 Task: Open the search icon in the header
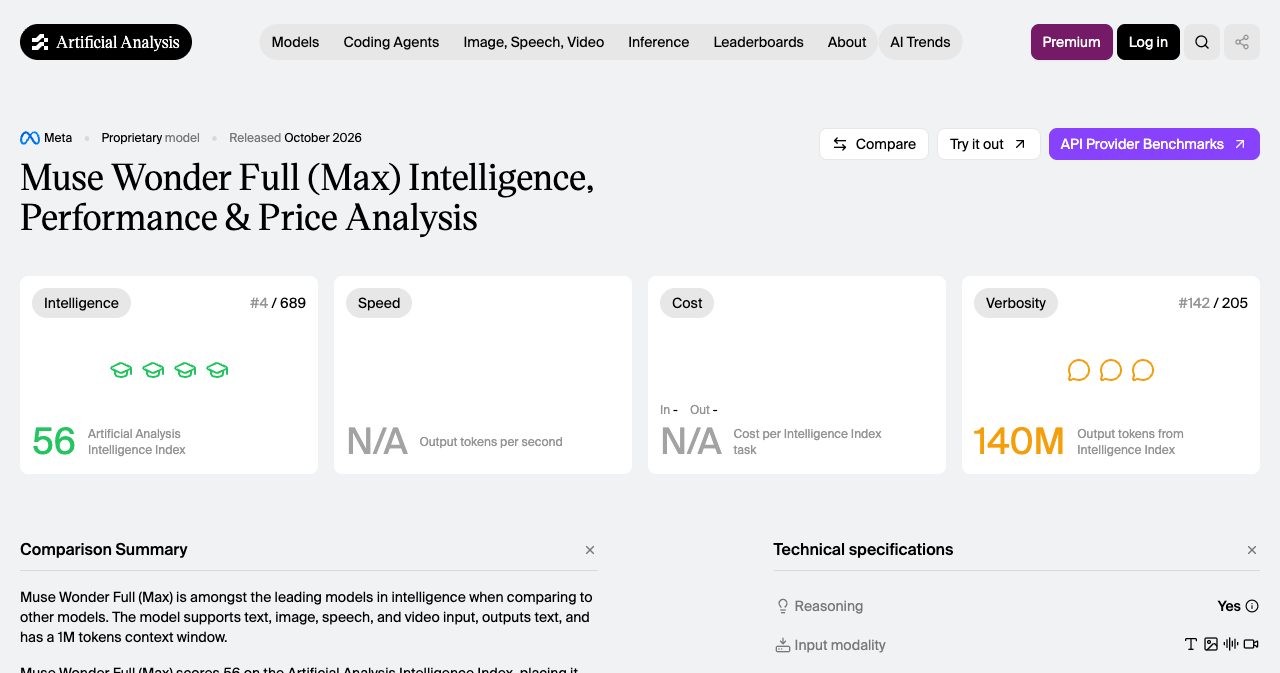[x=1202, y=42]
